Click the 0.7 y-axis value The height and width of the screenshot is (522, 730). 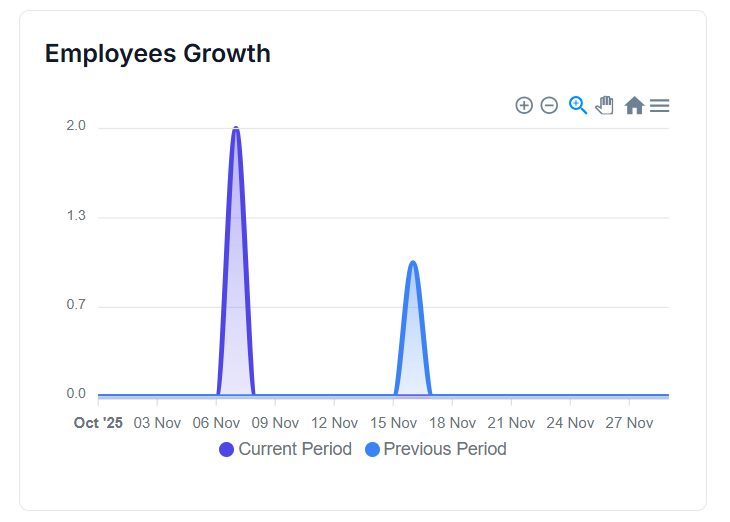(76, 305)
